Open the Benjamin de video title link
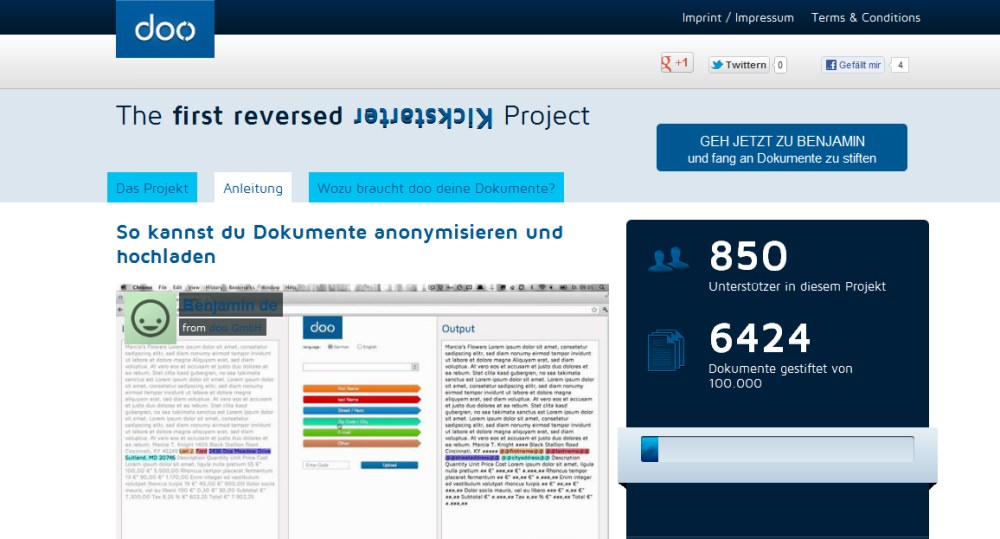The height and width of the screenshot is (539, 1000). (x=230, y=305)
